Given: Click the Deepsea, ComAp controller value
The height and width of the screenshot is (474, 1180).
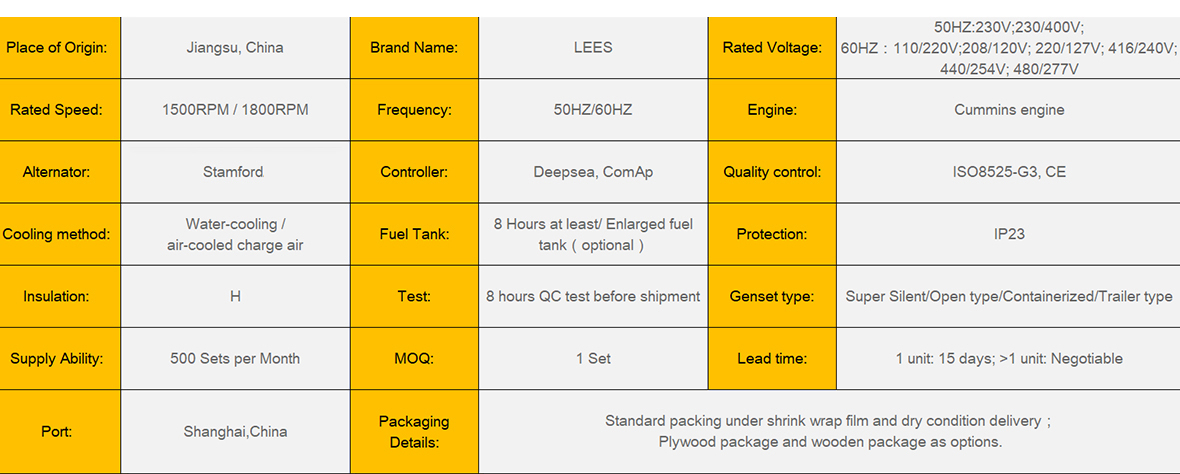Looking at the screenshot, I should pyautogui.click(x=593, y=172).
